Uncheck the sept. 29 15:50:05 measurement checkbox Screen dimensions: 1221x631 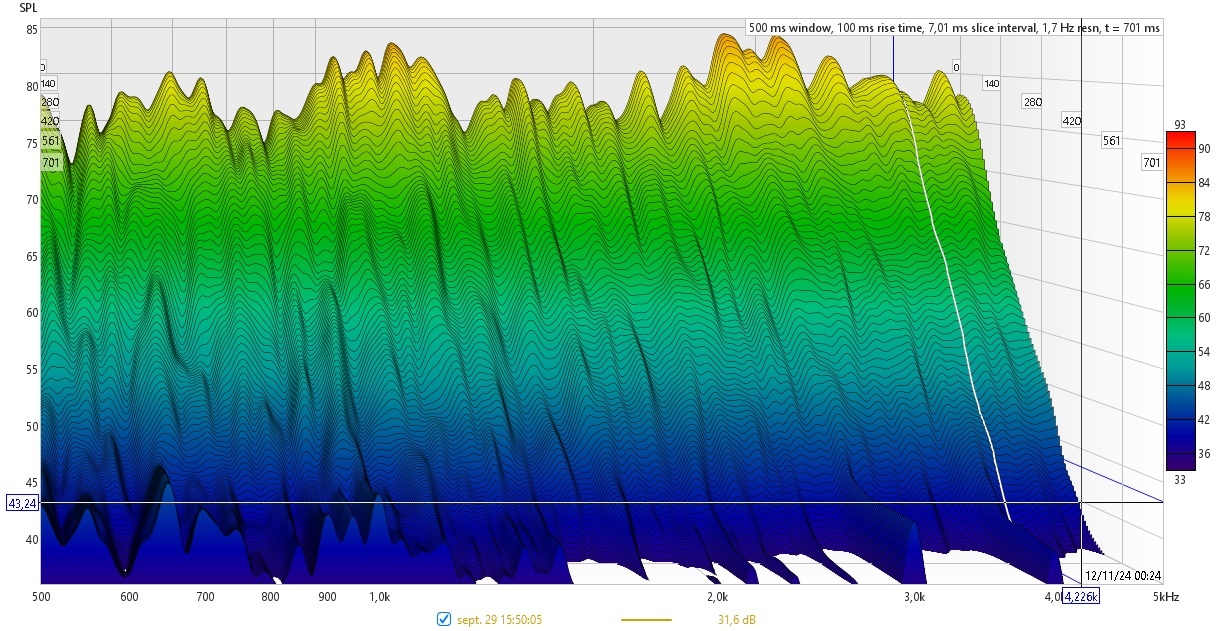coord(445,620)
